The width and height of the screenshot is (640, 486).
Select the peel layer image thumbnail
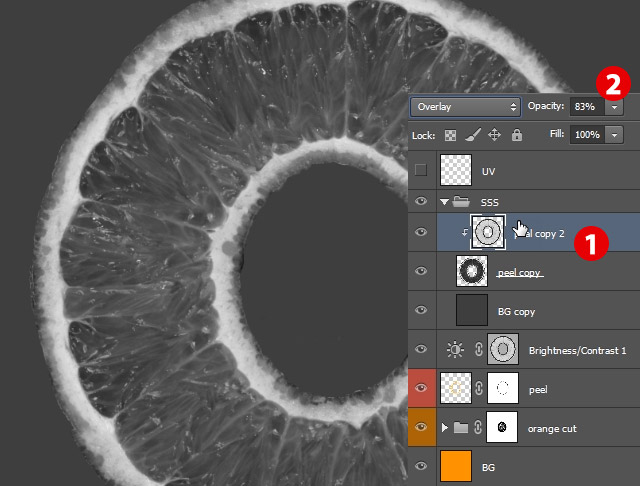click(x=456, y=388)
